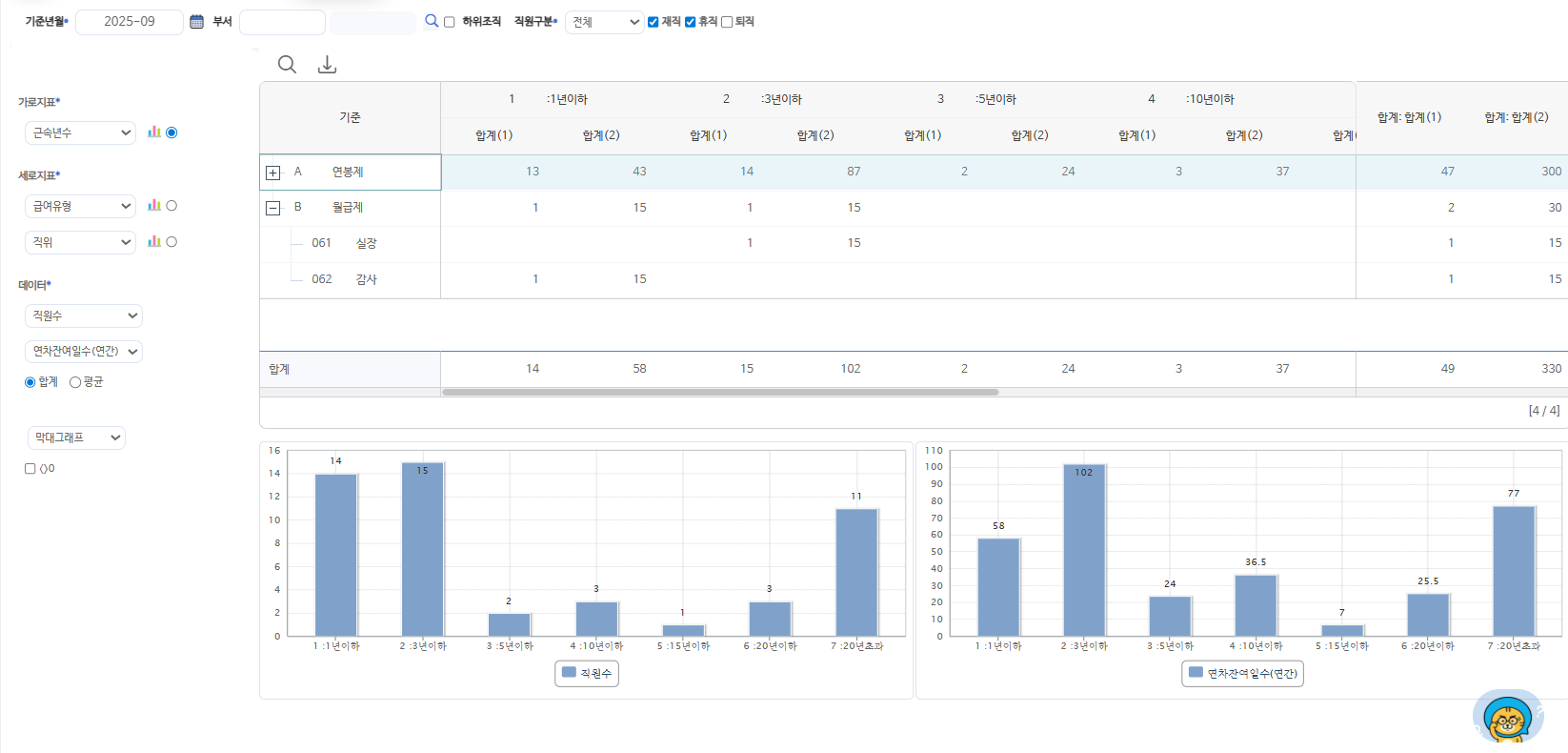The height and width of the screenshot is (753, 1568).
Task: Click the 1 :1년이하 column group header
Action: coord(548,99)
